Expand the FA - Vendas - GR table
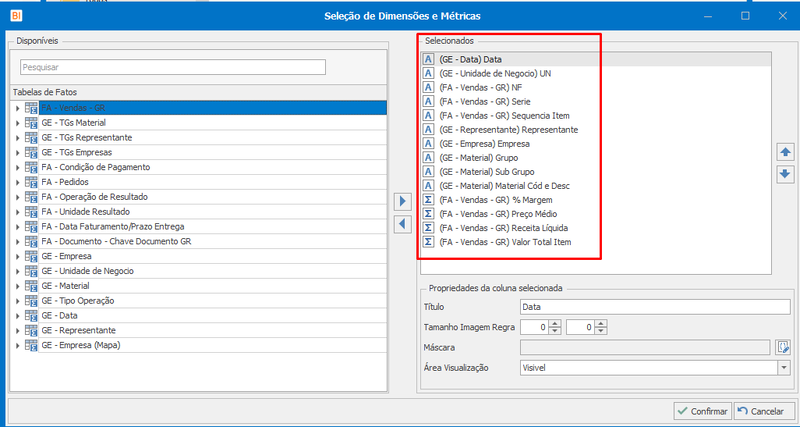This screenshot has width=800, height=427. point(17,108)
